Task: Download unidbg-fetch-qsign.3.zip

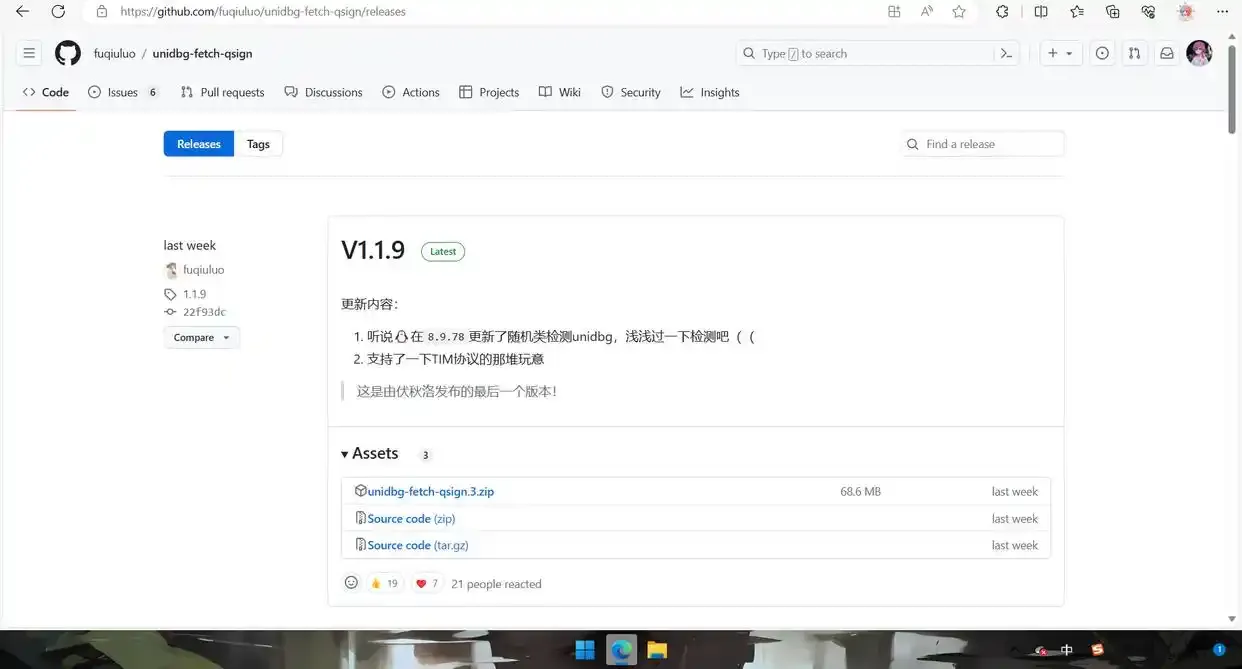Action: coord(430,492)
